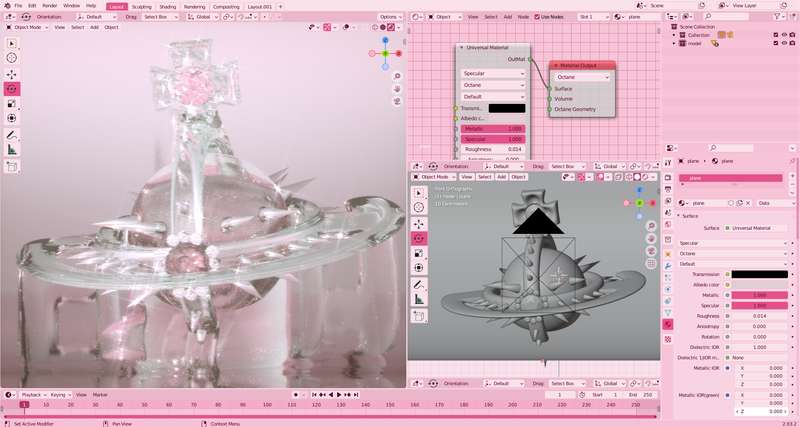This screenshot has width=800, height=427.
Task: Click the Blender logo menu icon
Action: (x=7, y=6)
